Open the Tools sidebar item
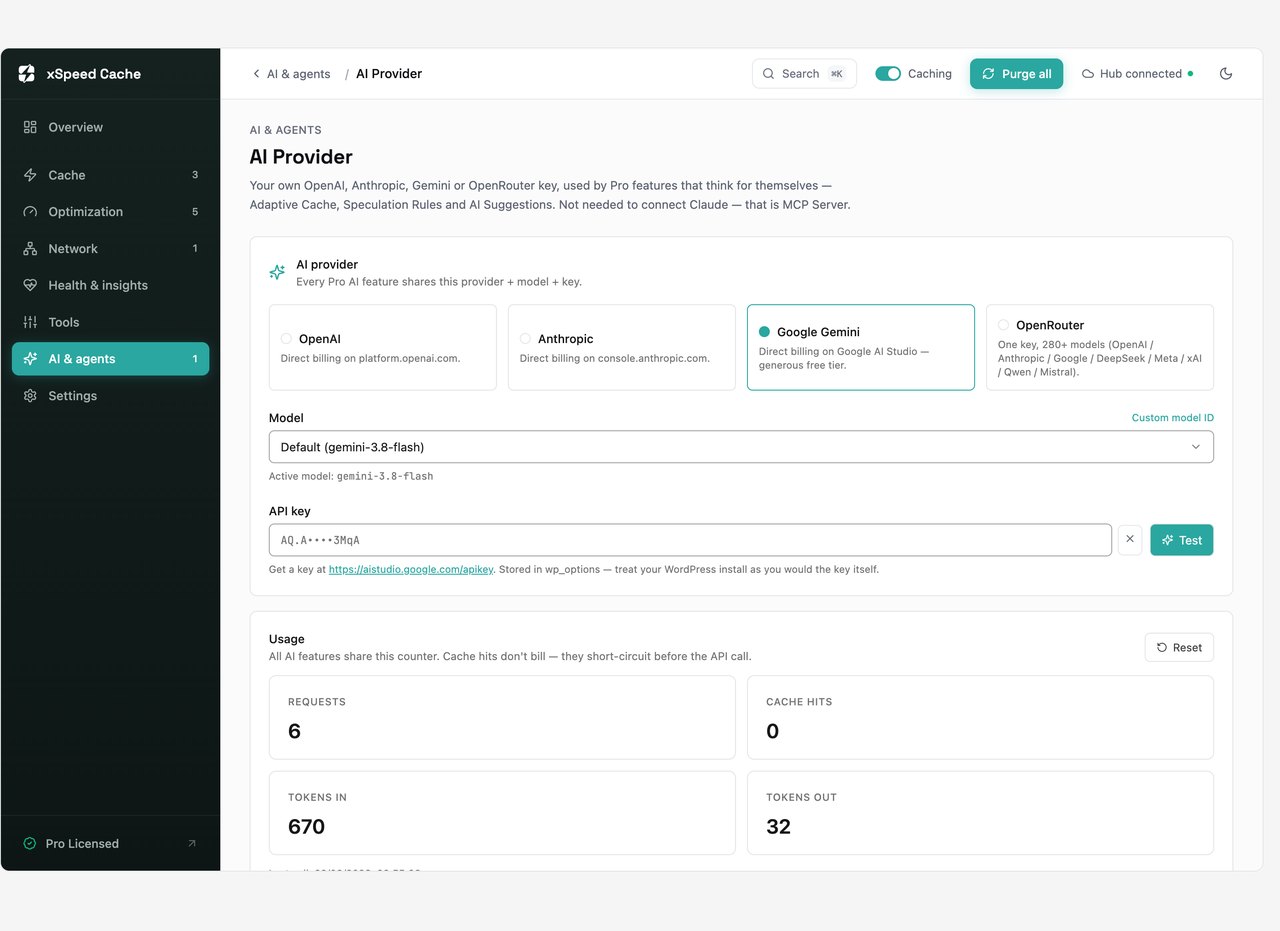Screen dimensions: 1280x931 [x=110, y=322]
